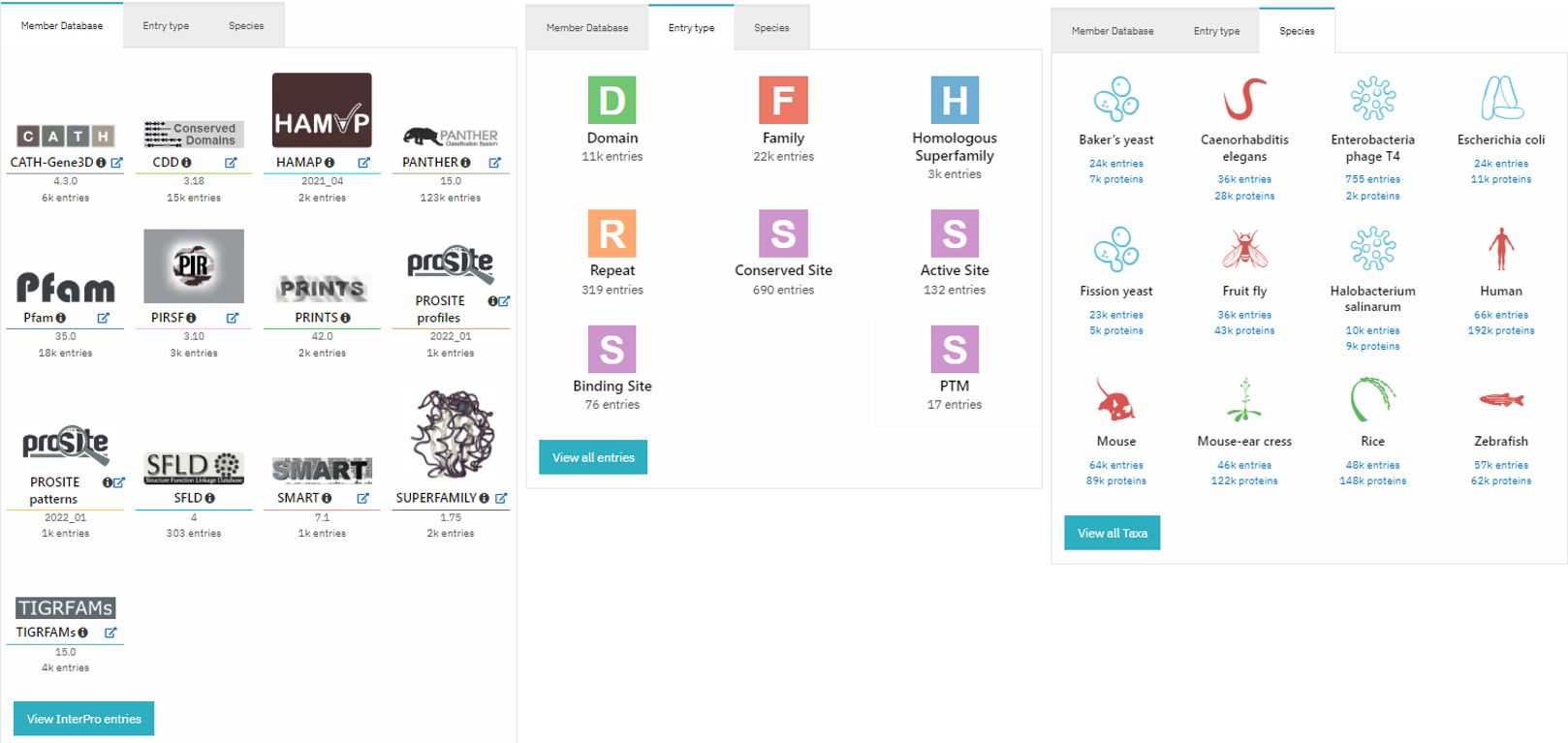The width and height of the screenshot is (1568, 743).
Task: Open Rice 148k proteins link
Action: pyautogui.click(x=1373, y=480)
